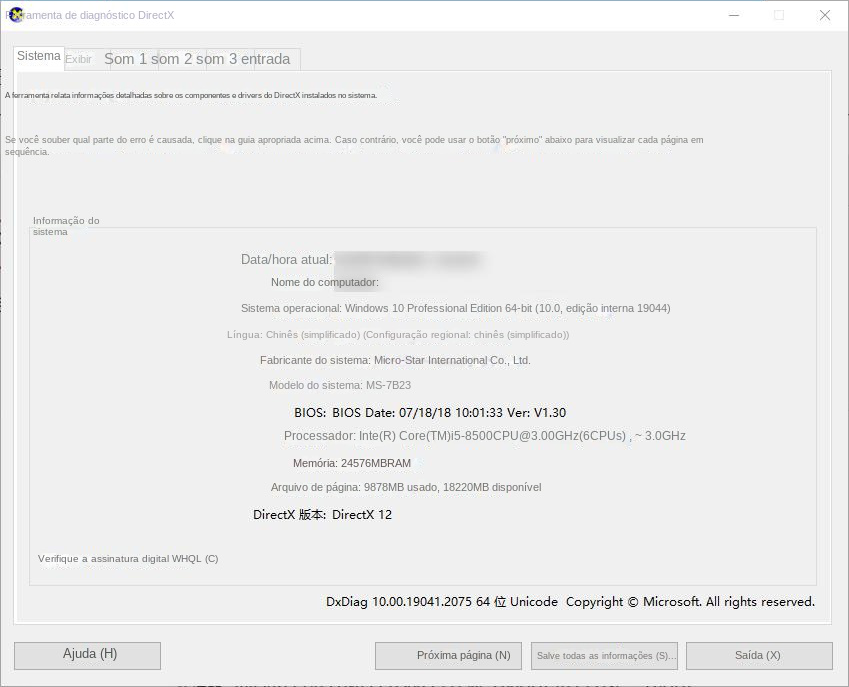Select the som 3 tab

coord(217,59)
